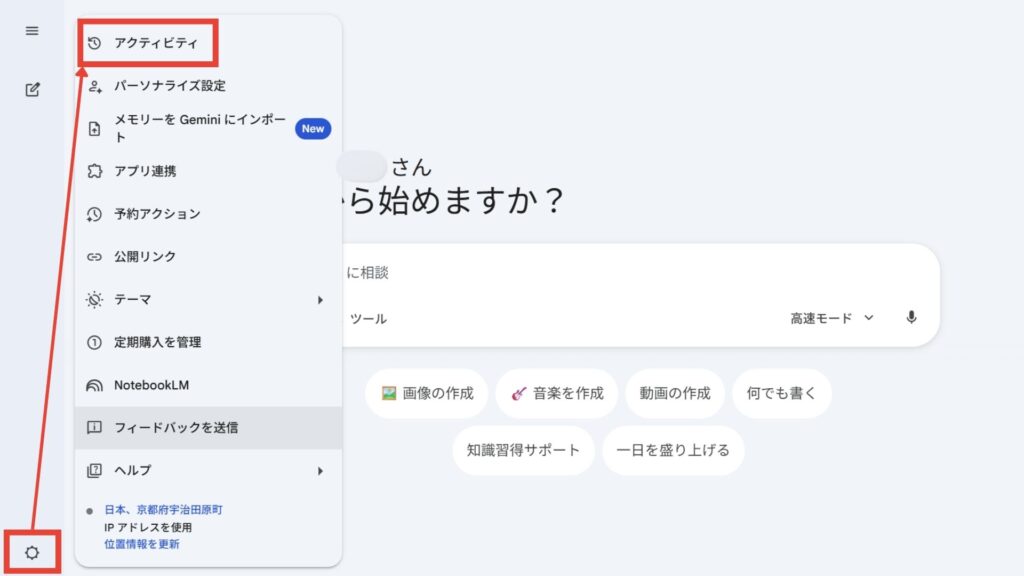This screenshot has width=1024, height=576.
Task: Click the prompt text input field
Action: click(x=640, y=272)
